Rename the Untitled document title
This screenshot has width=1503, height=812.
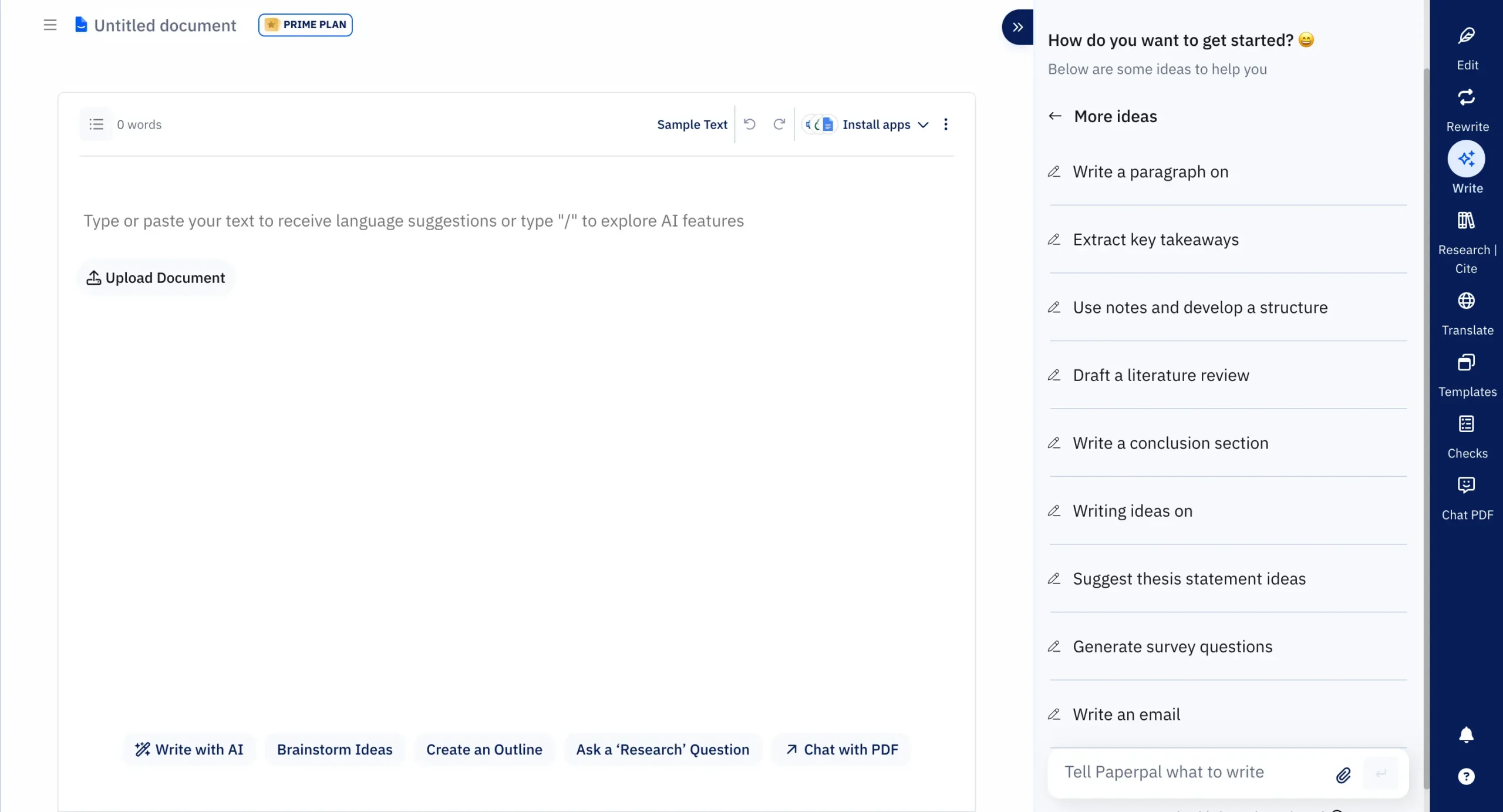tap(165, 25)
